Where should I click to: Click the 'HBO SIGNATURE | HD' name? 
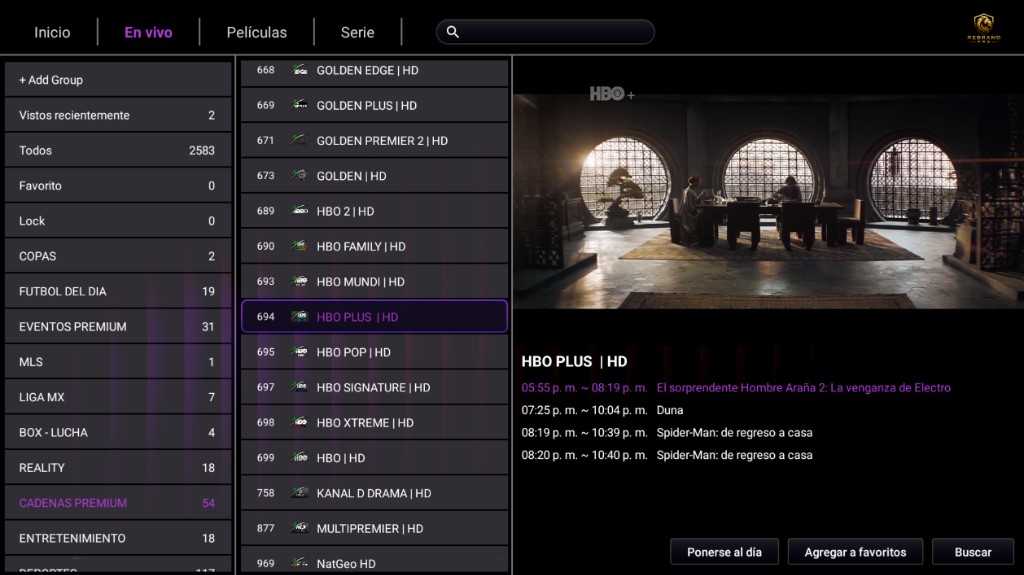click(374, 387)
